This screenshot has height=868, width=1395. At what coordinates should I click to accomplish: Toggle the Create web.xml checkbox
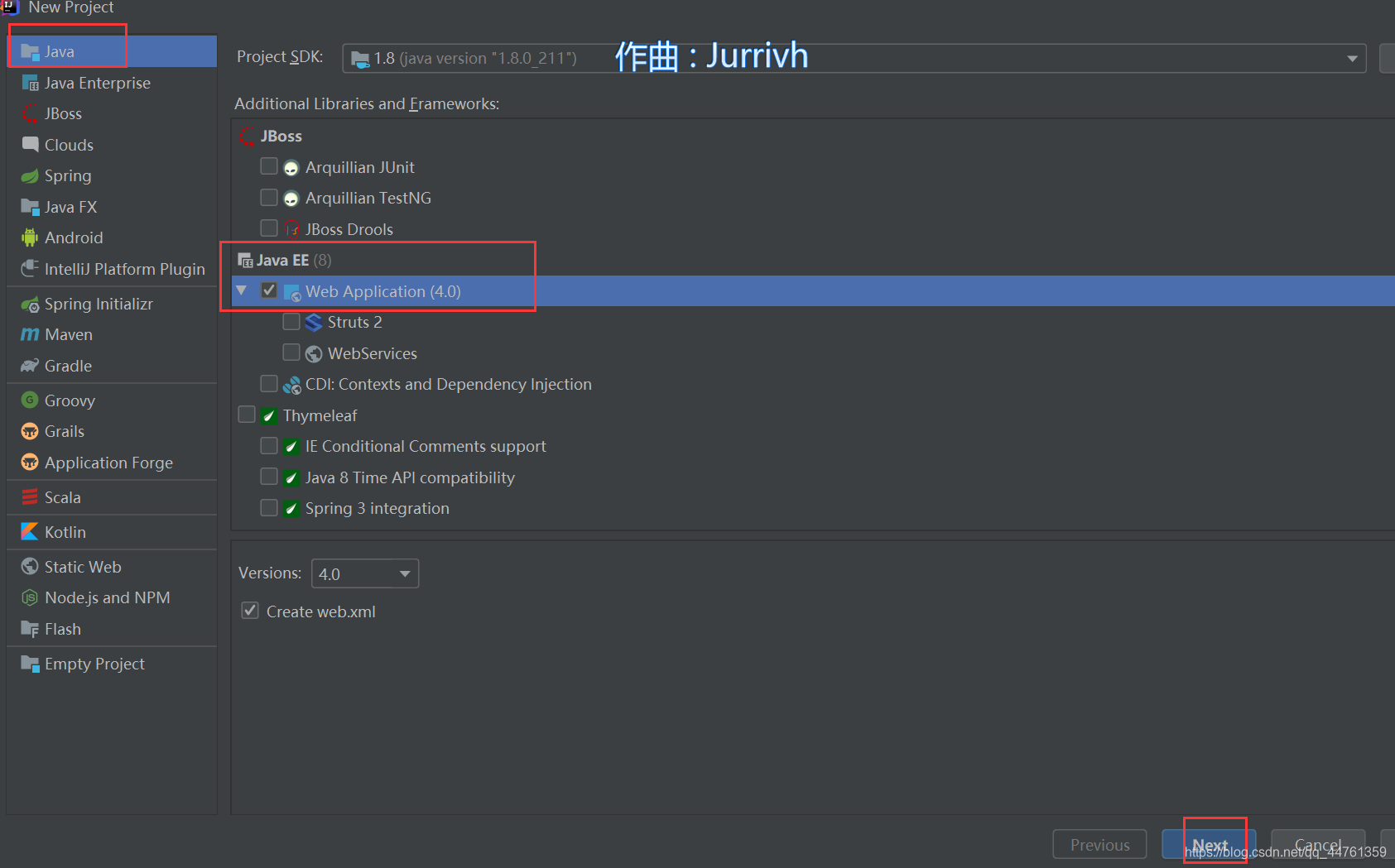pyautogui.click(x=250, y=611)
